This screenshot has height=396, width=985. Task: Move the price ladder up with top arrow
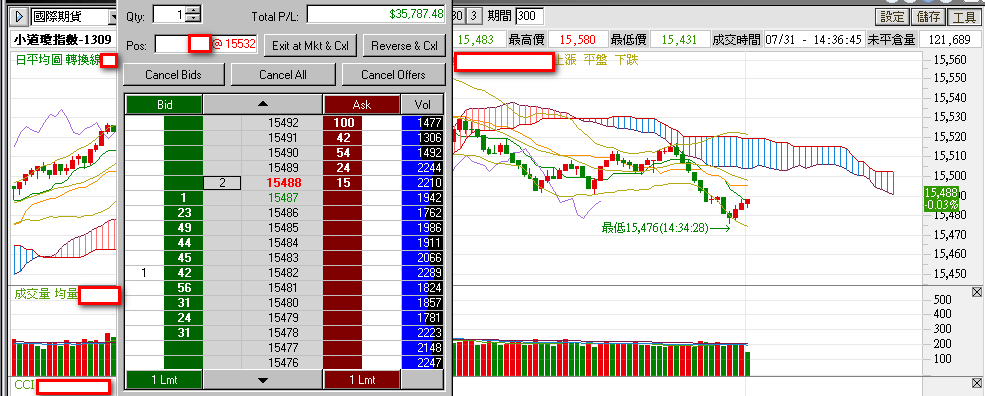[263, 104]
